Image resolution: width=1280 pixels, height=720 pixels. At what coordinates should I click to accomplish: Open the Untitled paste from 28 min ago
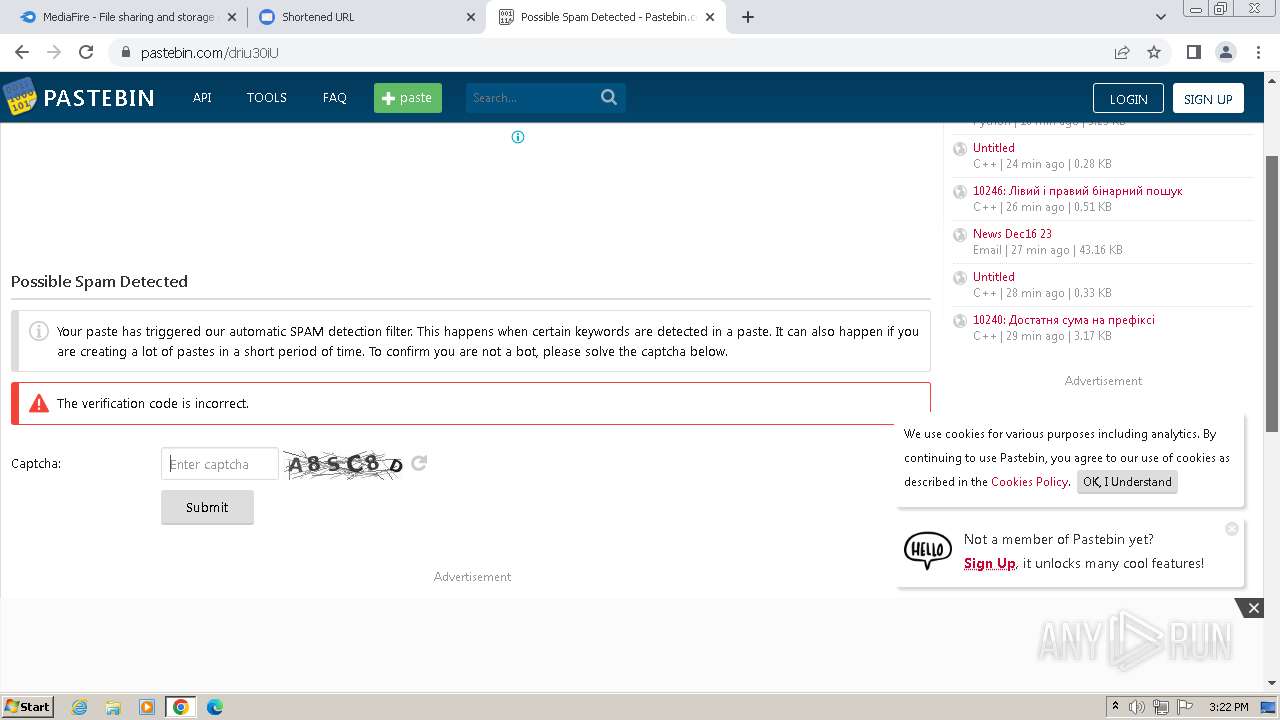(994, 277)
